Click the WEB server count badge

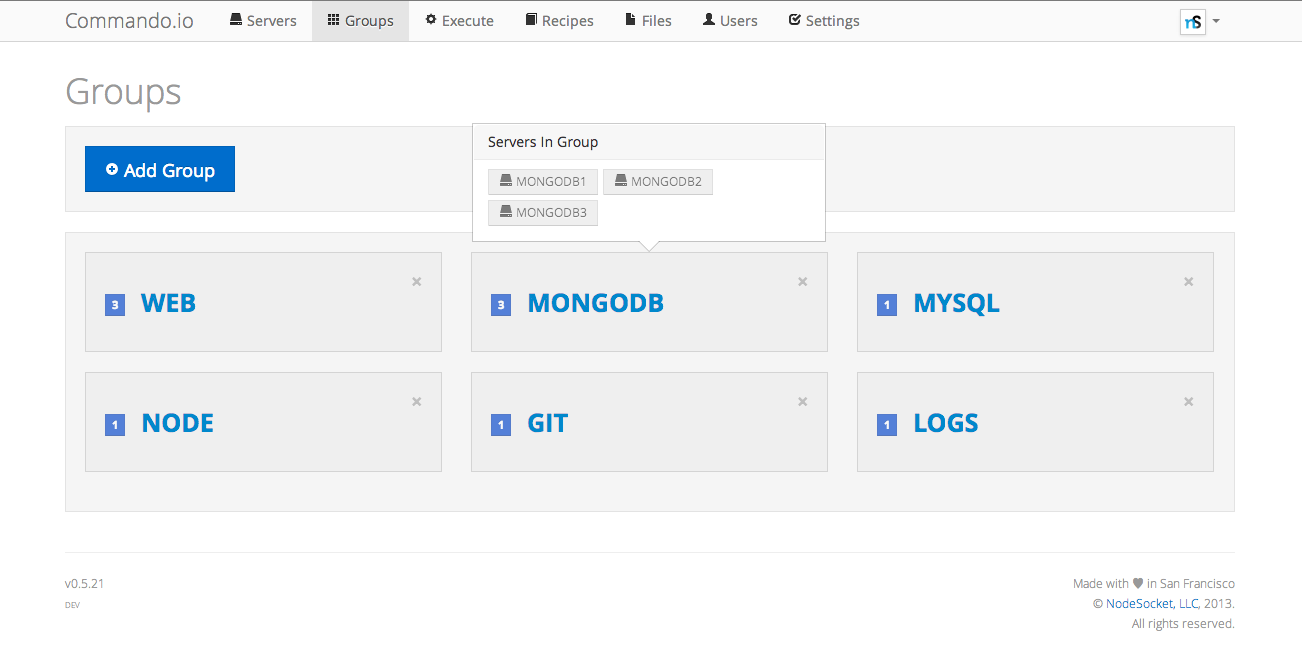point(115,305)
